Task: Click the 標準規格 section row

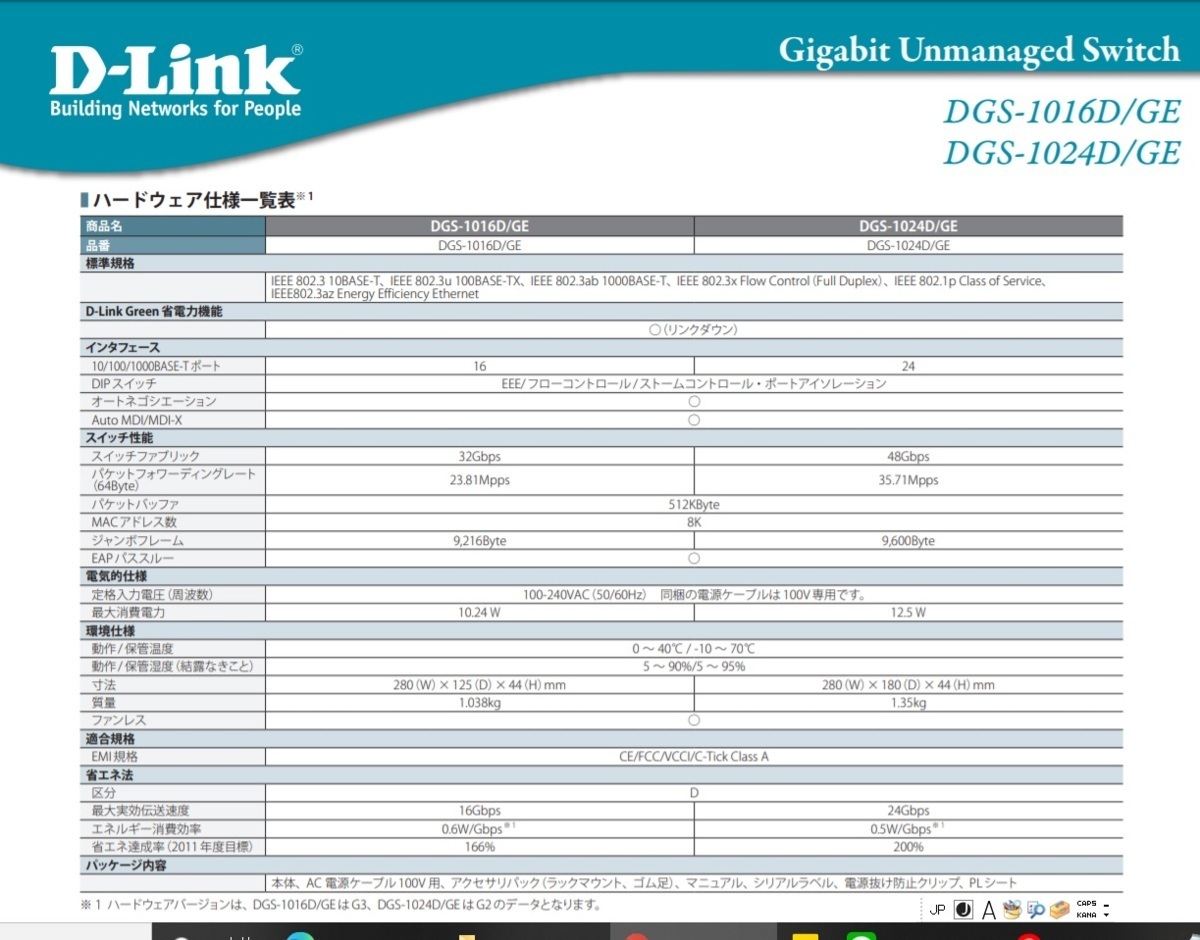Action: pos(601,264)
